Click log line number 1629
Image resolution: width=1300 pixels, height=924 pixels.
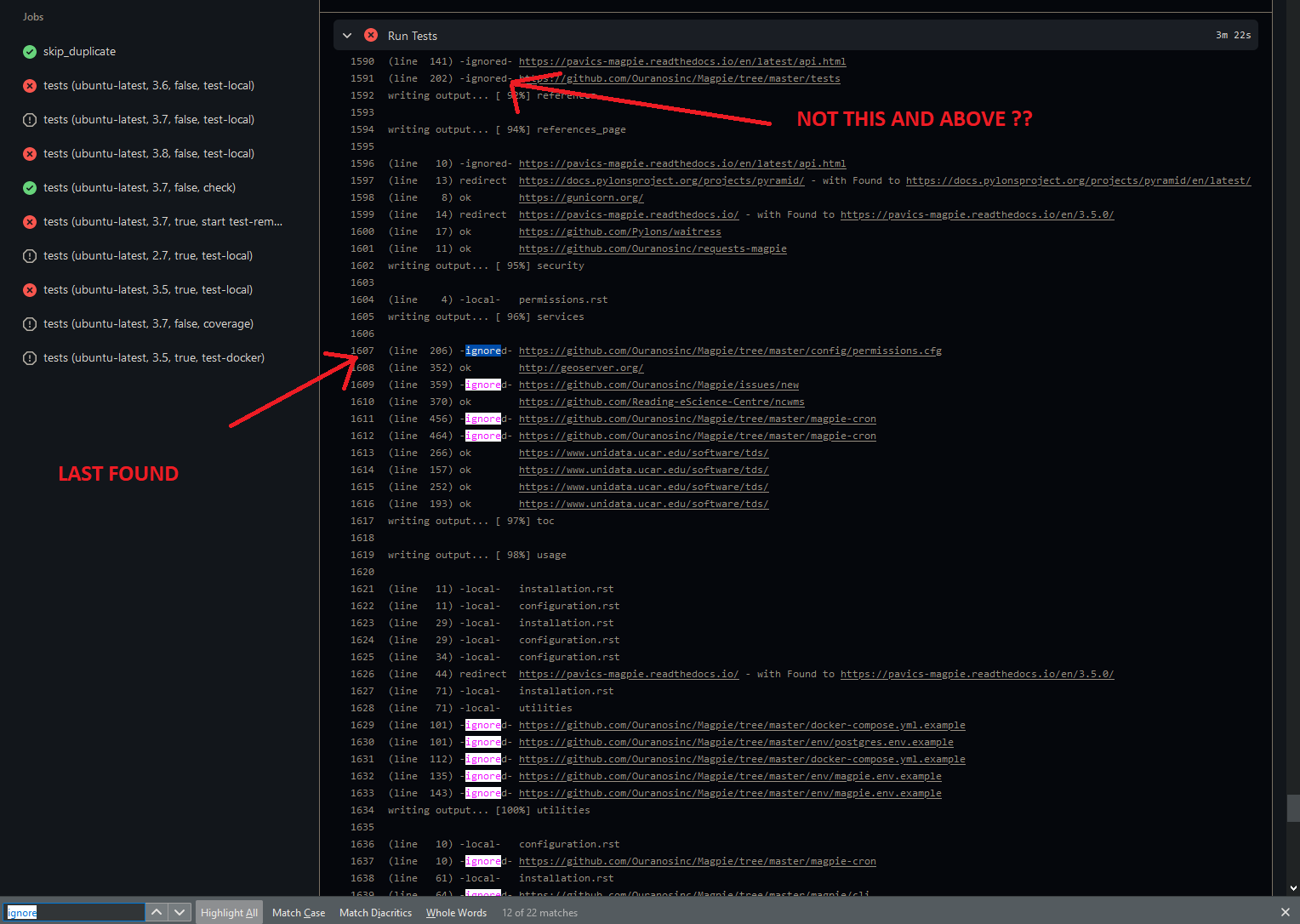(x=362, y=725)
